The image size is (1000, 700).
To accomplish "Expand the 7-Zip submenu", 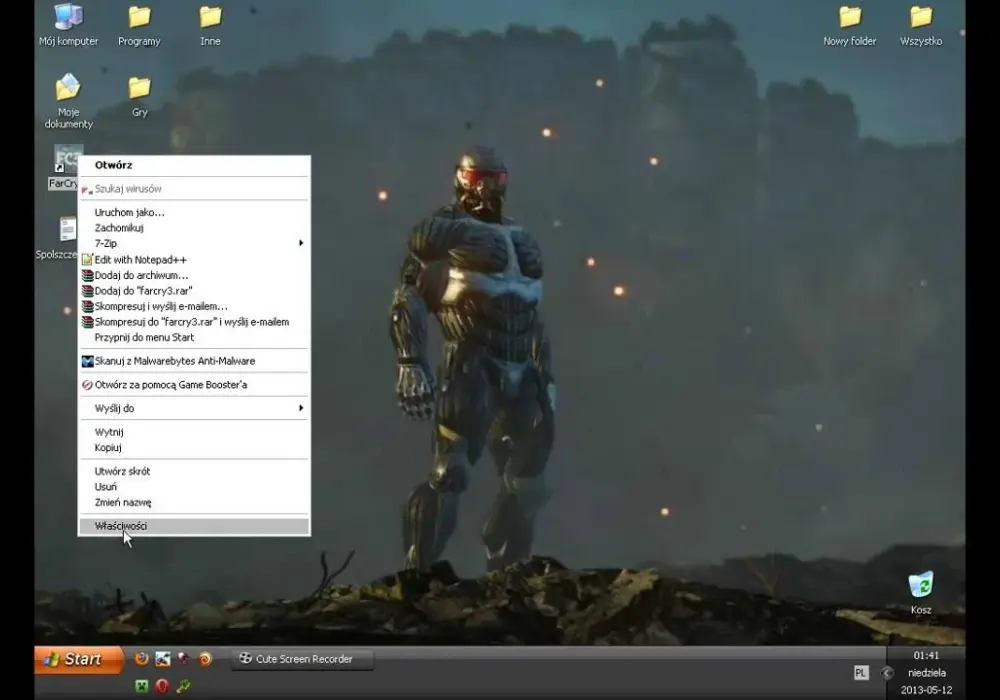I will (x=194, y=244).
